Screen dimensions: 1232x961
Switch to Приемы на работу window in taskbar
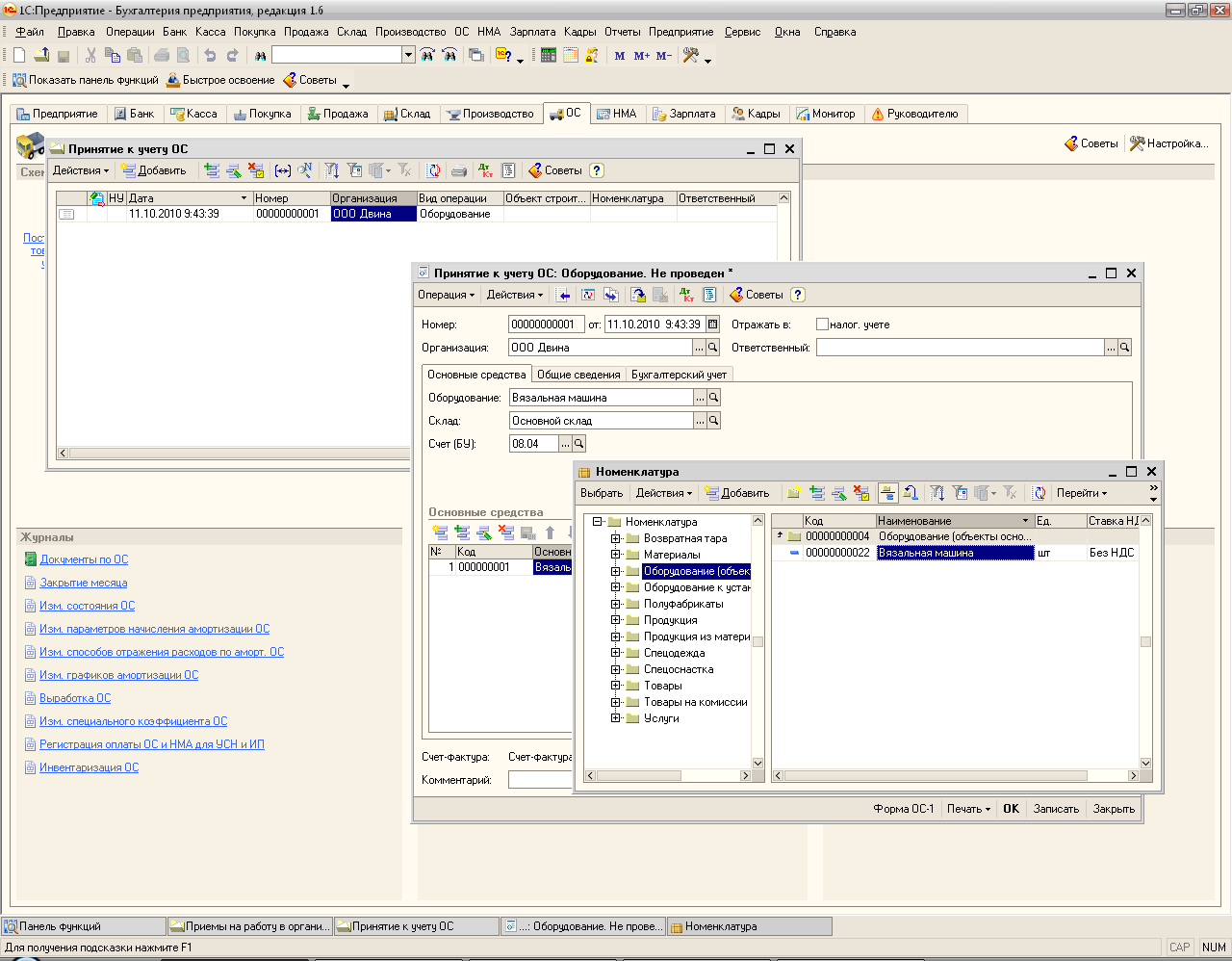click(x=250, y=926)
